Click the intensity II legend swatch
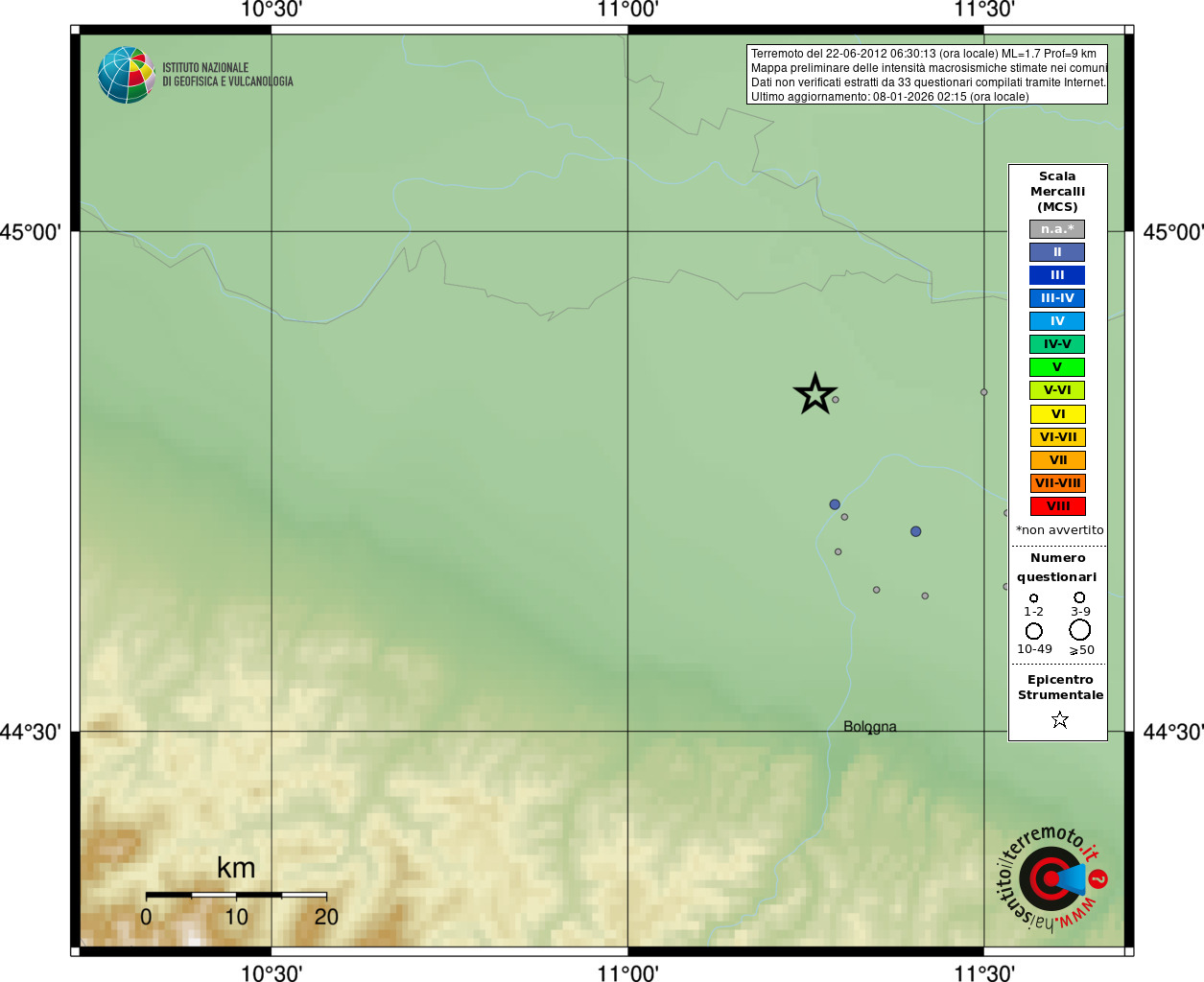This screenshot has height=982, width=1204. click(x=1057, y=252)
